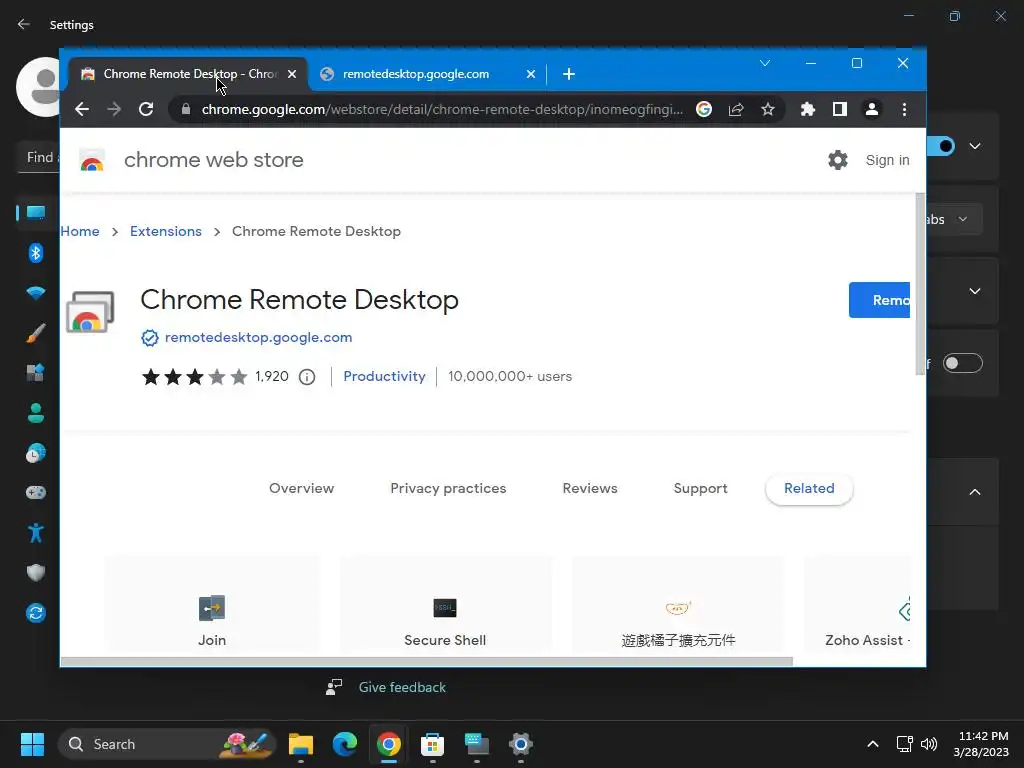This screenshot has width=1024, height=768.
Task: Toggle the blue on switch in Settings
Action: [940, 146]
